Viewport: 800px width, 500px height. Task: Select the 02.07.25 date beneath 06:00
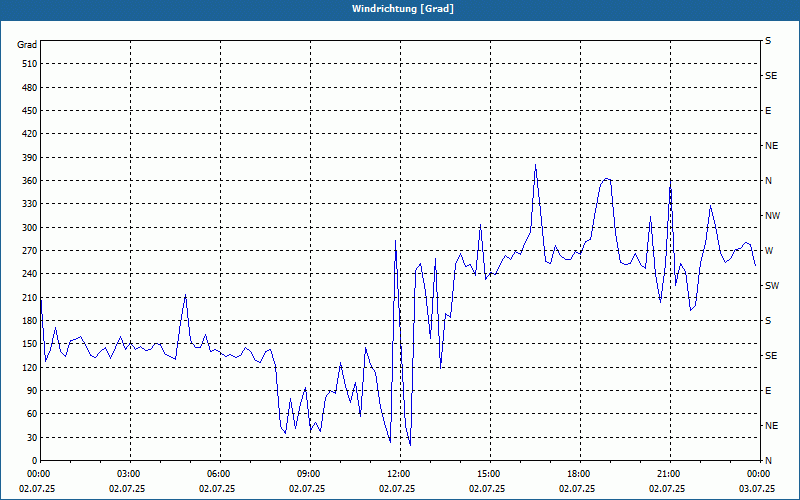pos(217,488)
